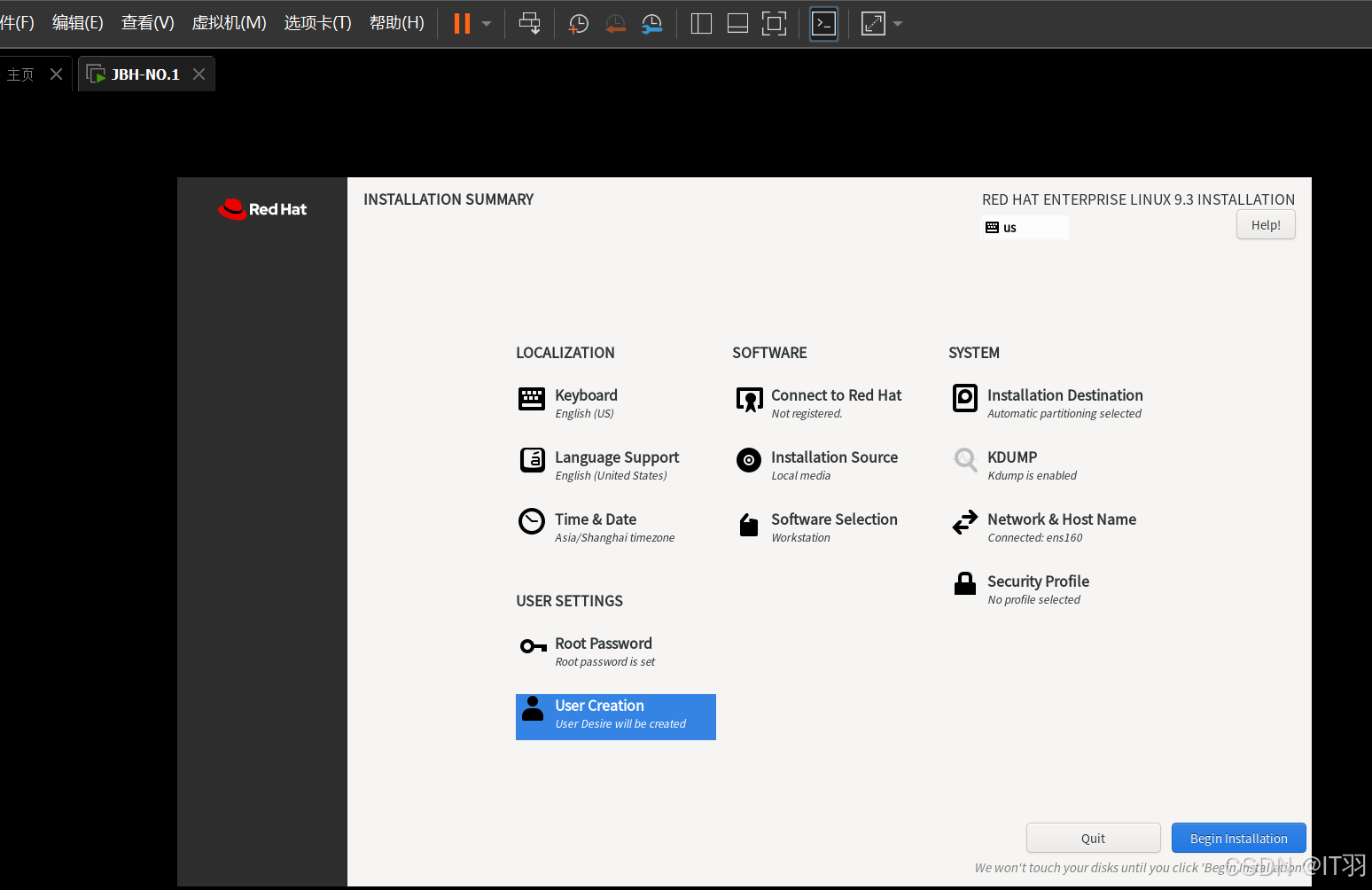Open Time & Date settings
1372x890 pixels.
point(596,519)
